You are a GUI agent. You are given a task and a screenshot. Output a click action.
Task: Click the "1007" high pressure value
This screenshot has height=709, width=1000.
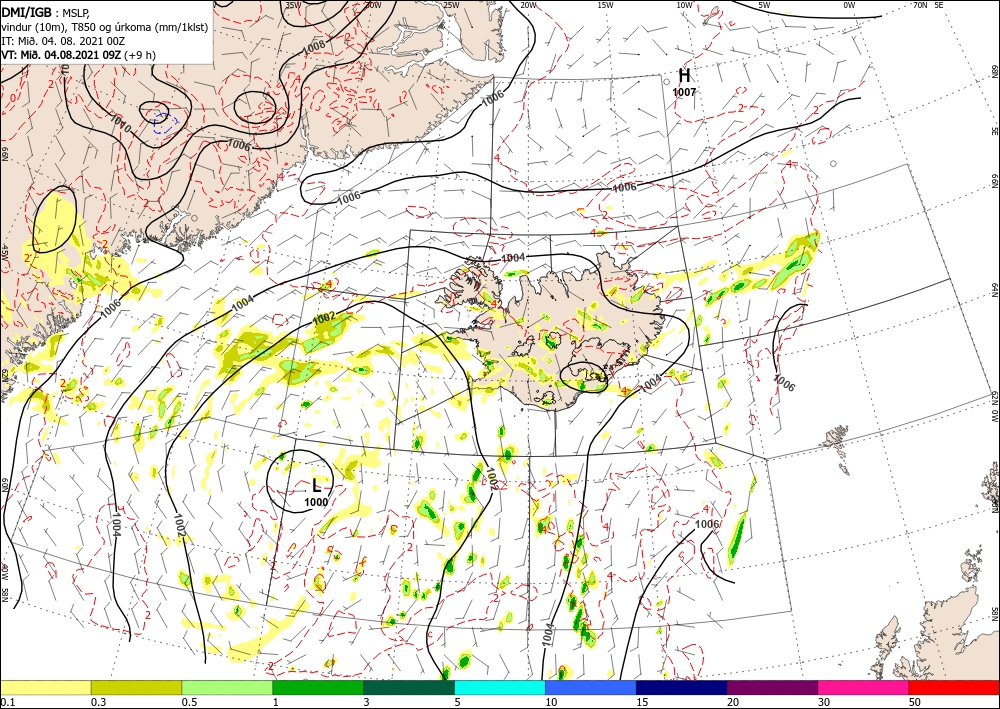pos(684,92)
